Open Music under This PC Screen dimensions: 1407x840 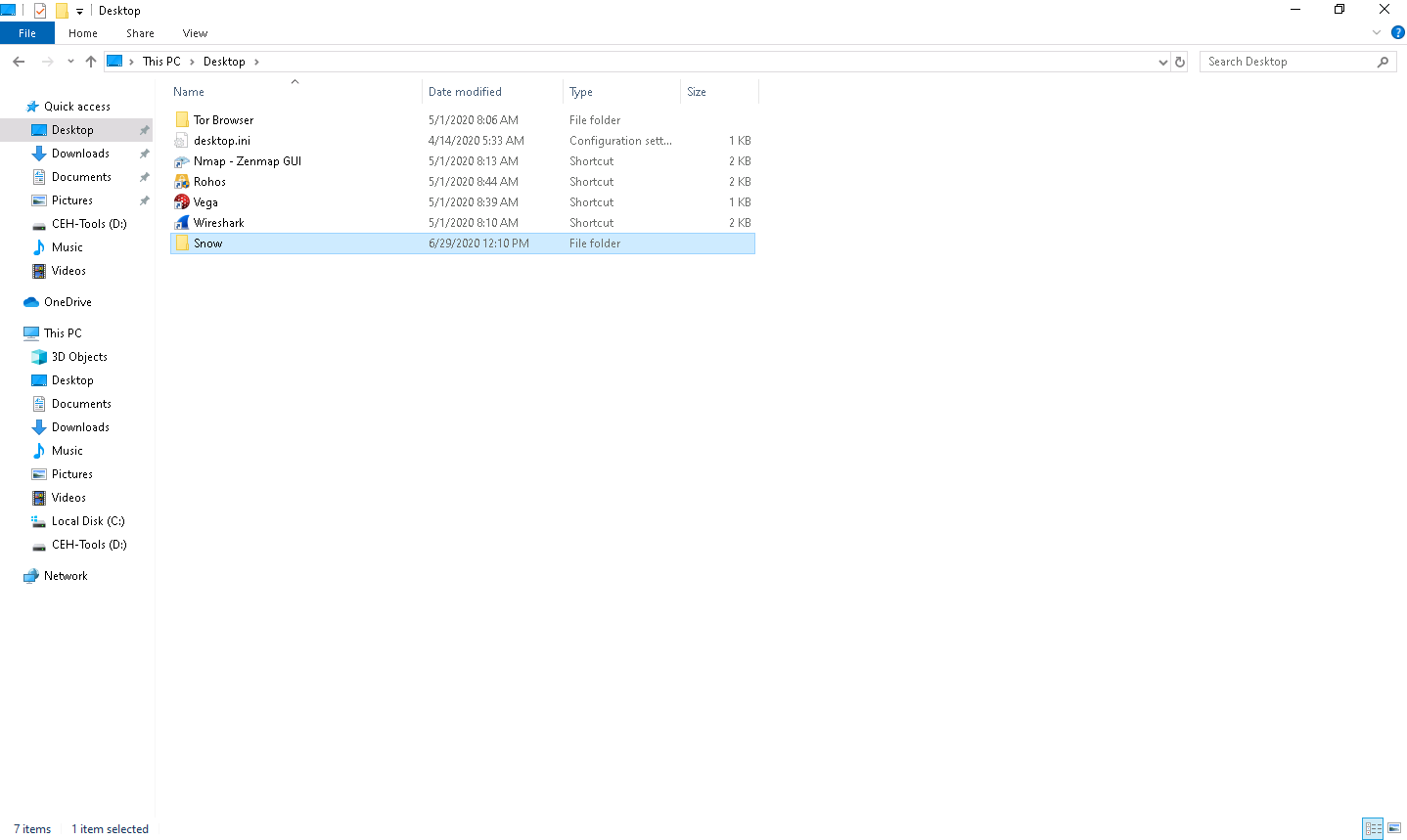point(67,451)
